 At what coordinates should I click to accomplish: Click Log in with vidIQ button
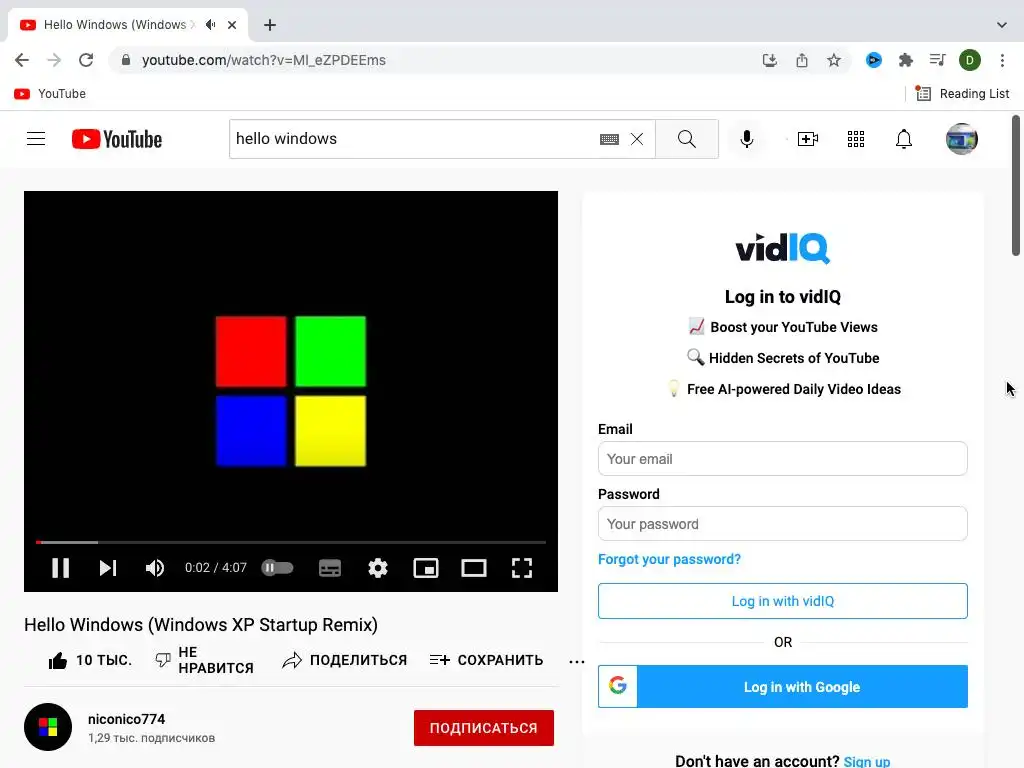782,601
